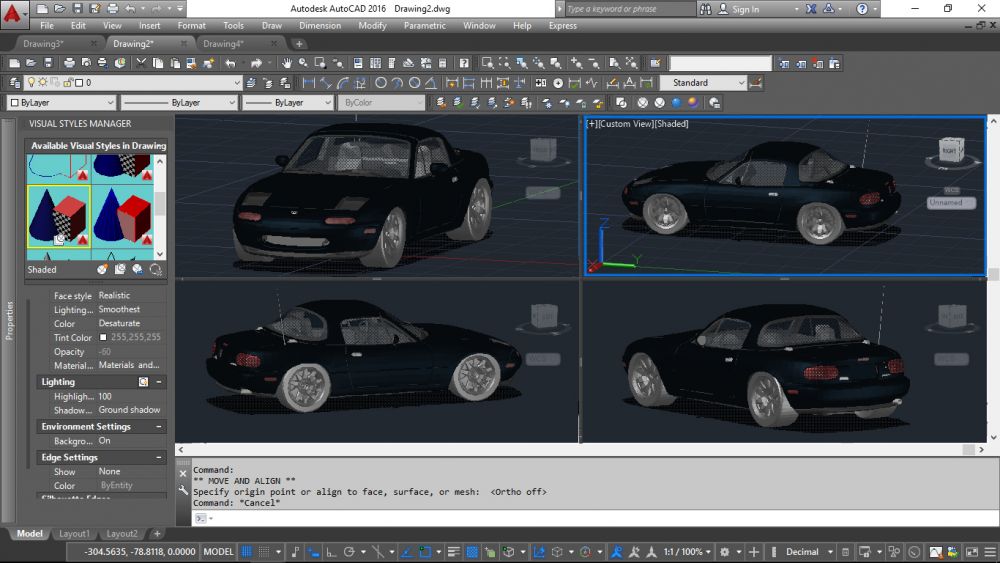The height and width of the screenshot is (563, 1000).
Task: Select the Linear dimension tool
Action: tap(309, 83)
